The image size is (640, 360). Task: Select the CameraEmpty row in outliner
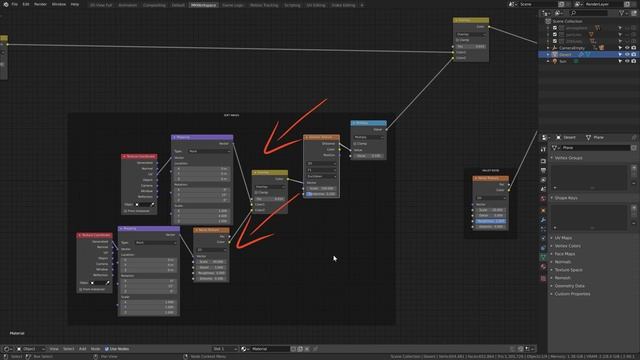571,48
